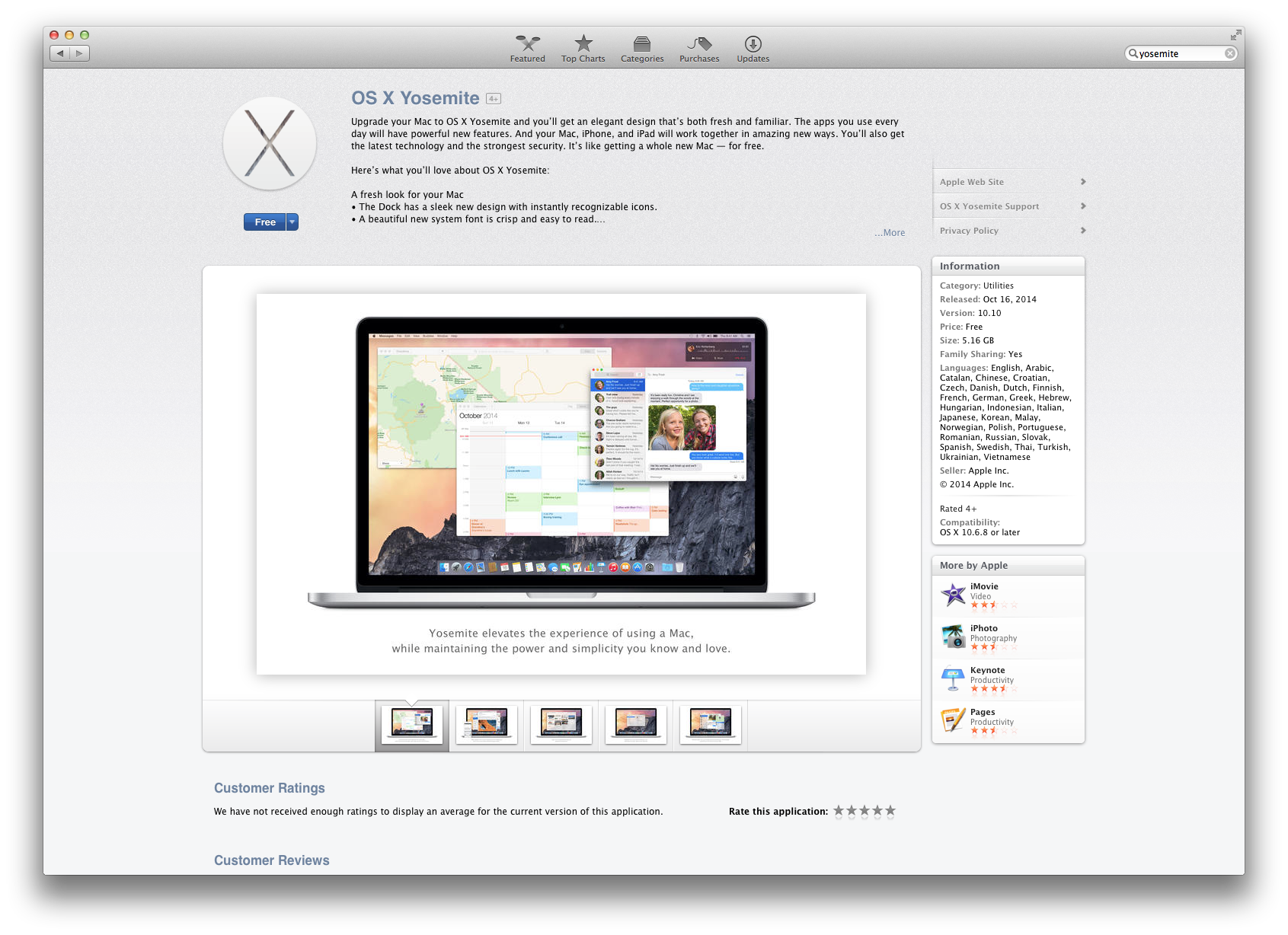Click the 'Category: Utilities' text
The image size is (1288, 935).
coord(976,286)
